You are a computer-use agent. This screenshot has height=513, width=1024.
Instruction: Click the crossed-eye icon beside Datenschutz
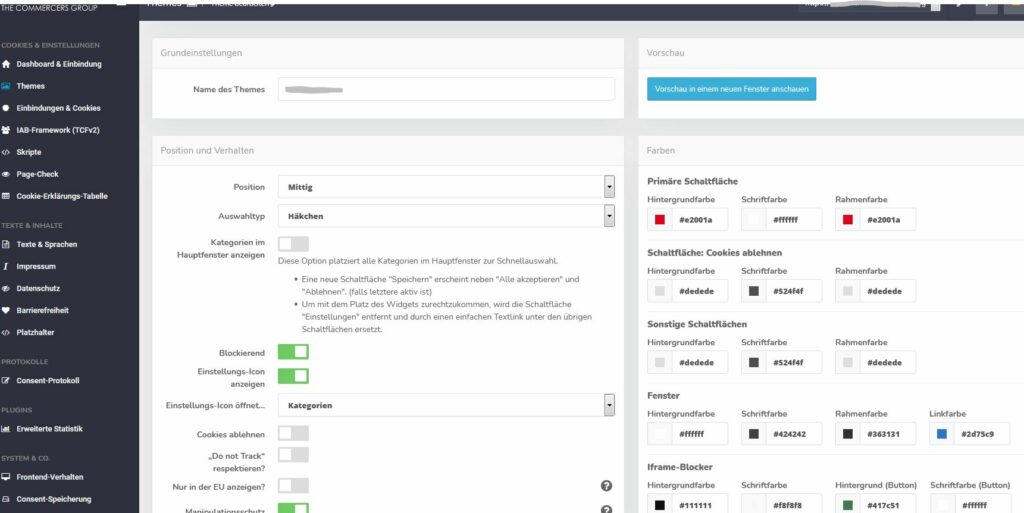coord(6,288)
